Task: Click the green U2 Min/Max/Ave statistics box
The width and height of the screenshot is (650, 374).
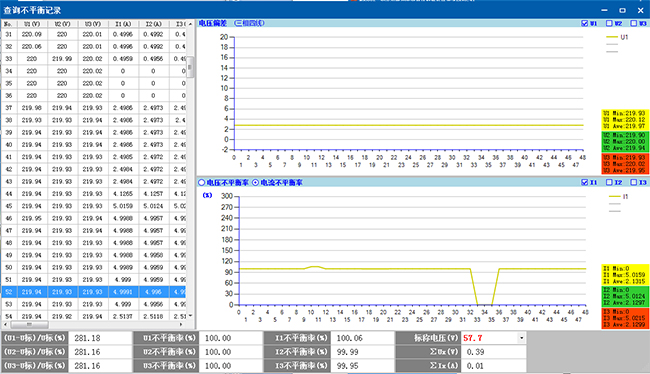Action: pyautogui.click(x=625, y=142)
